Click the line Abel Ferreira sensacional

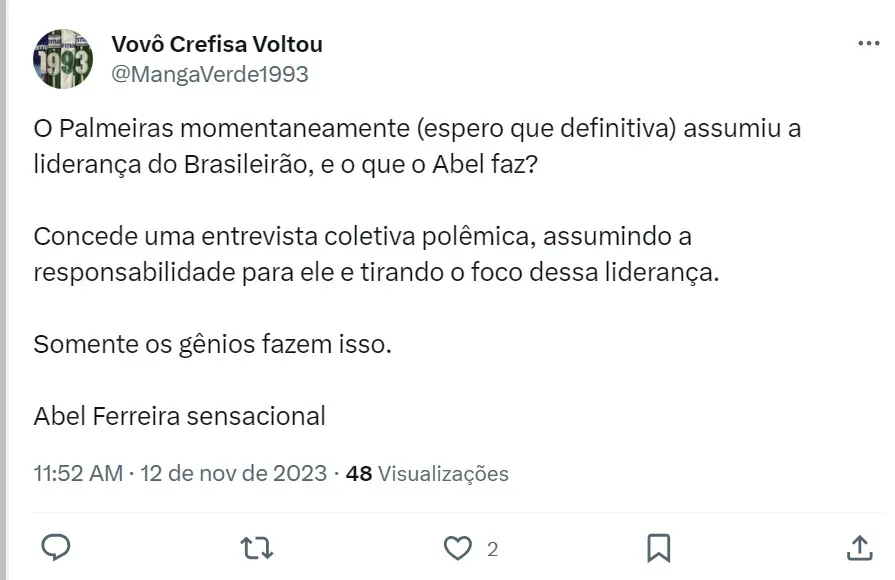[x=180, y=416]
